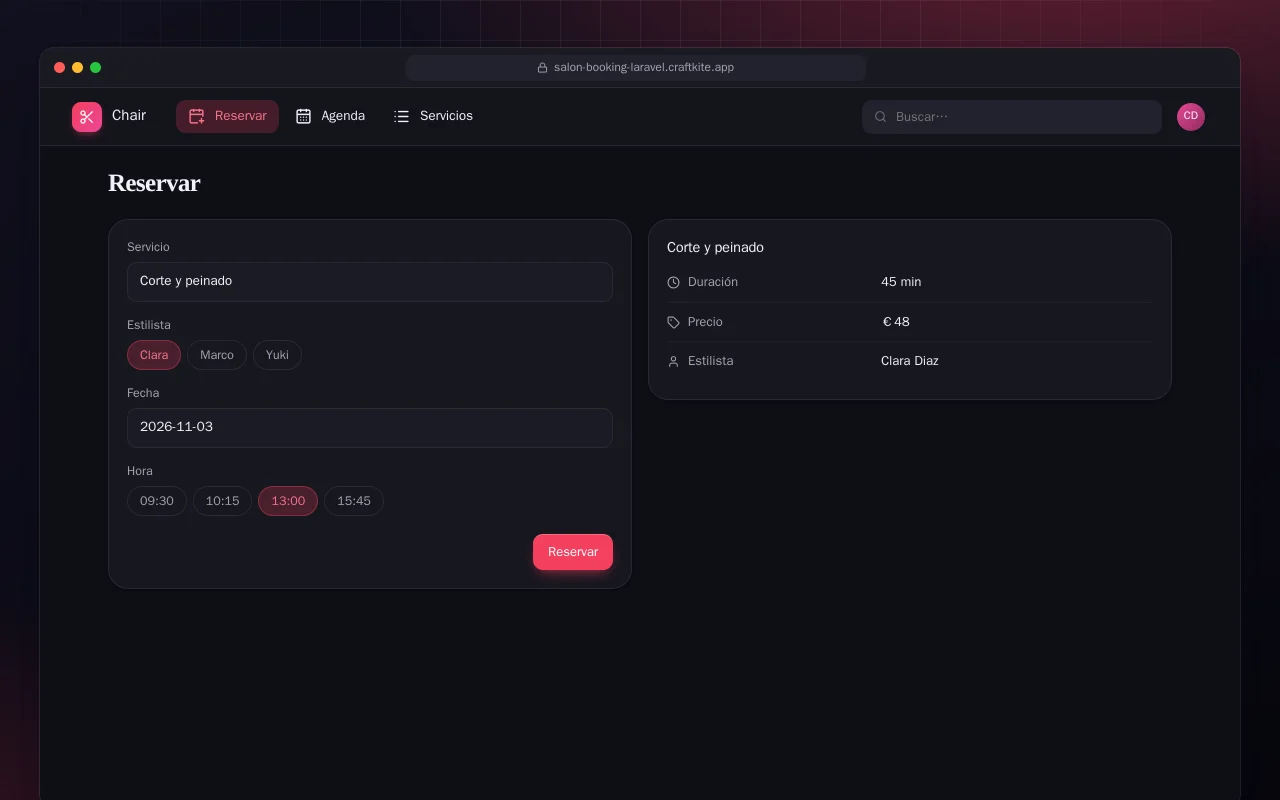
Task: Select stylist Marco
Action: [217, 355]
